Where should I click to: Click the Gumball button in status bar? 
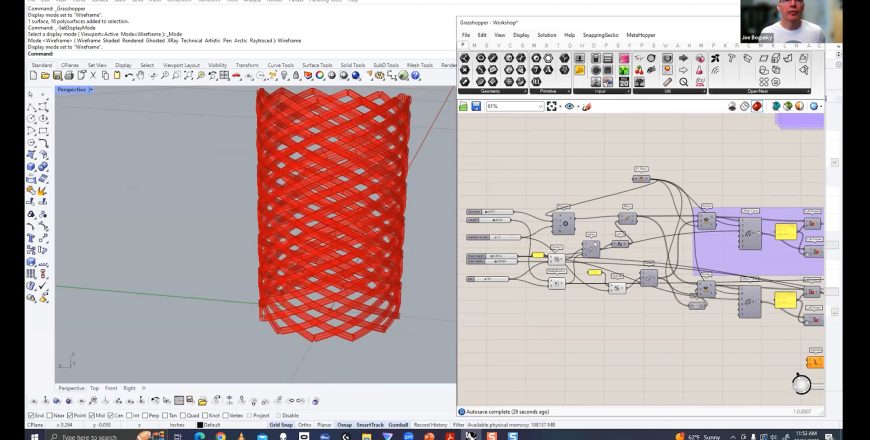tap(398, 425)
